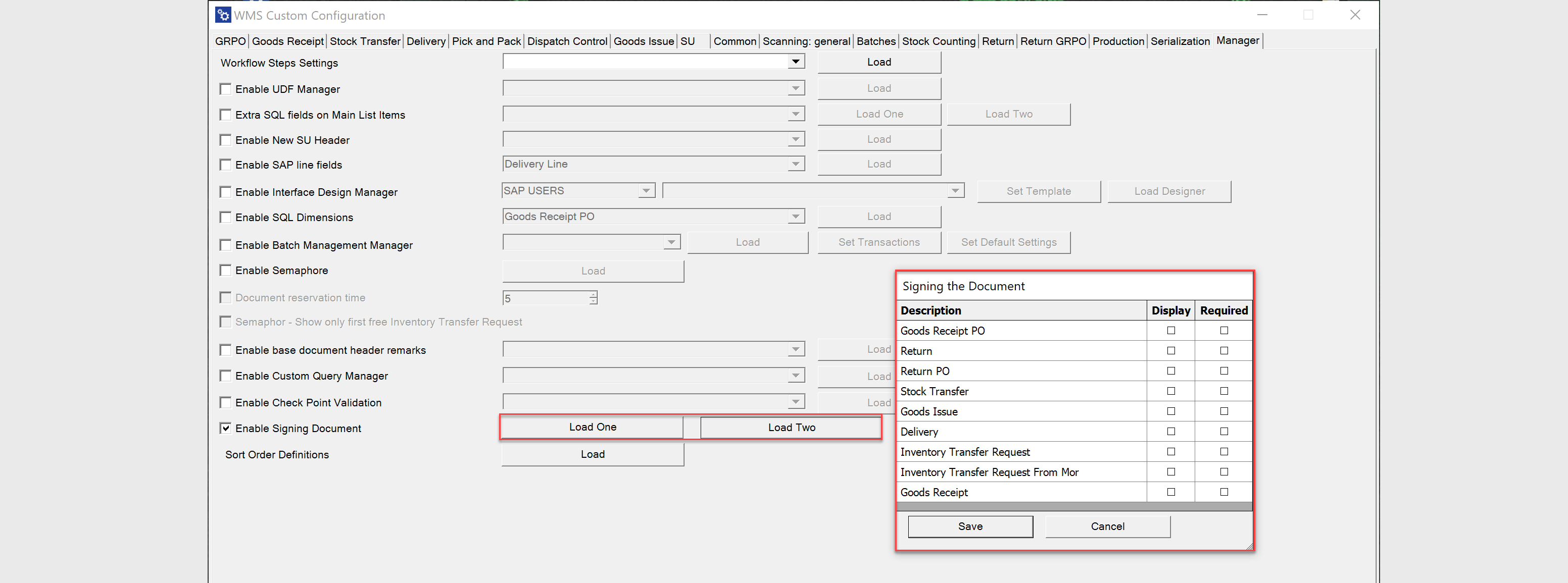Open the Workflow Steps Settings dropdown

[x=795, y=61]
